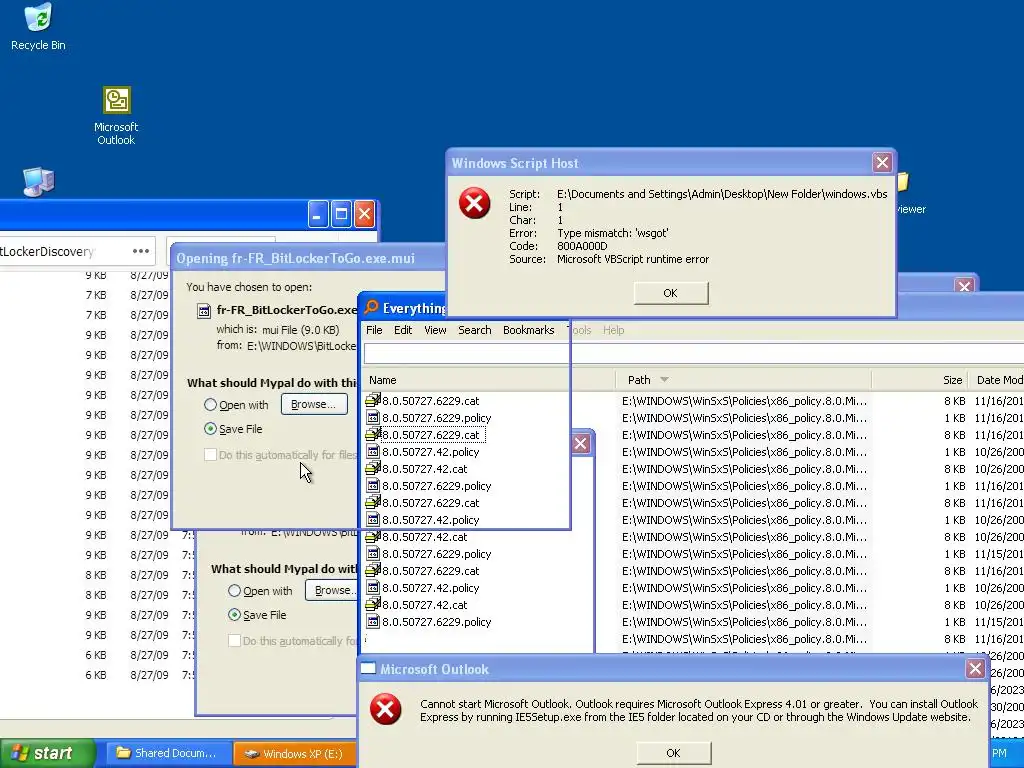This screenshot has height=768, width=1024.
Task: Click the red error icon in Windows Script Host
Action: pyautogui.click(x=475, y=203)
